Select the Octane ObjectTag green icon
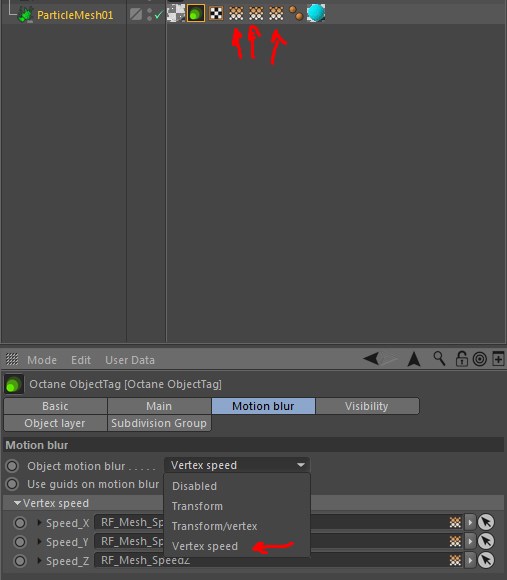Screen dimensions: 507x580 [x=196, y=14]
